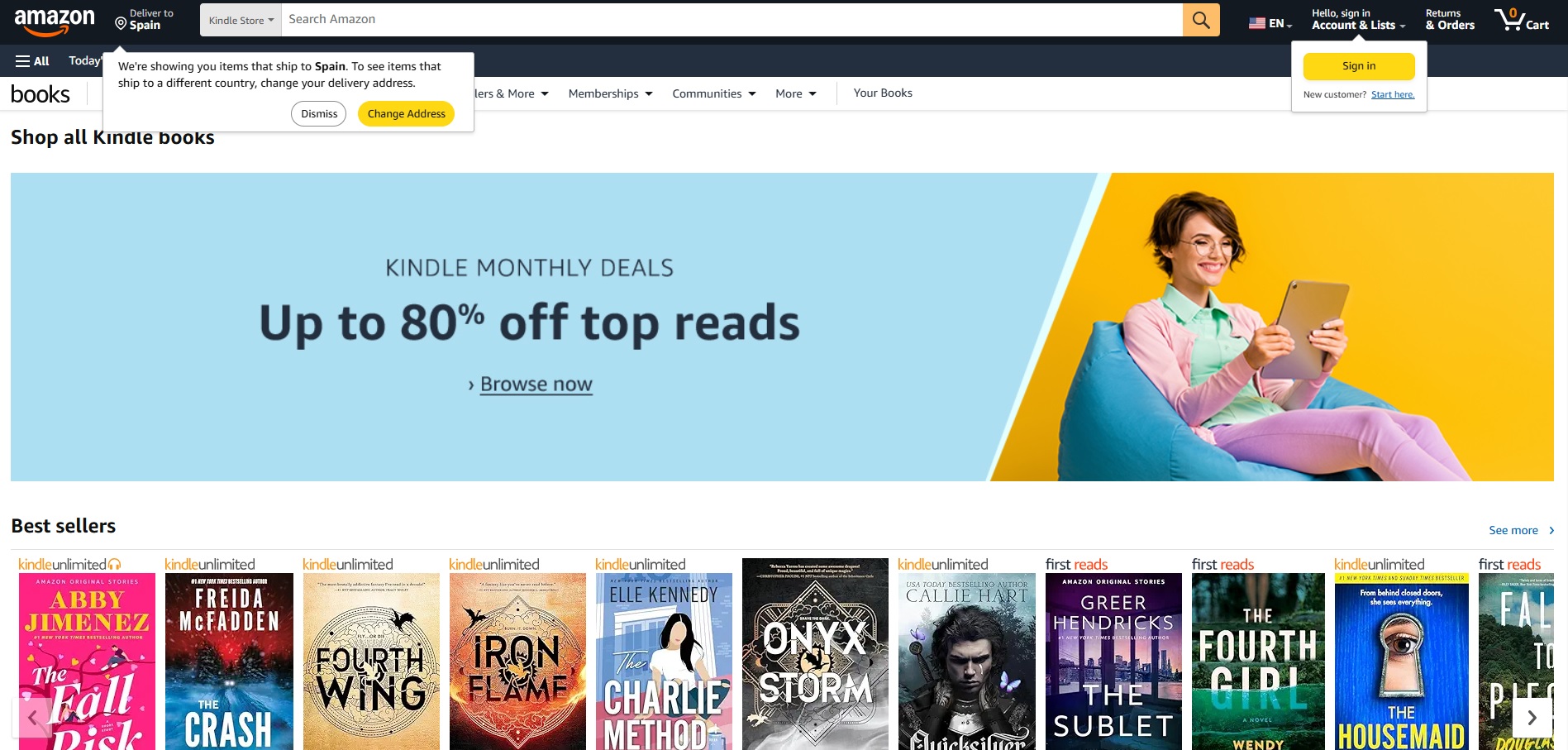Click the Amazon logo
This screenshot has width=1568, height=750.
click(55, 21)
